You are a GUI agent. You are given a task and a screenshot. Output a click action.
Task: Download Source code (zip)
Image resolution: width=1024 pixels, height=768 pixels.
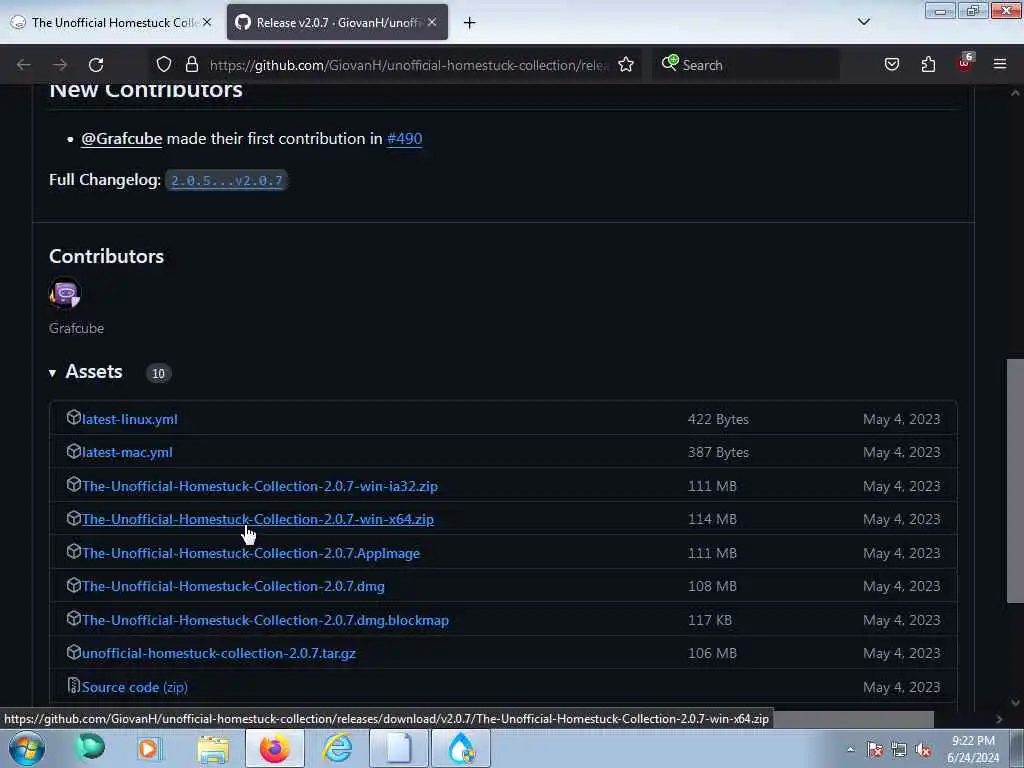(135, 687)
